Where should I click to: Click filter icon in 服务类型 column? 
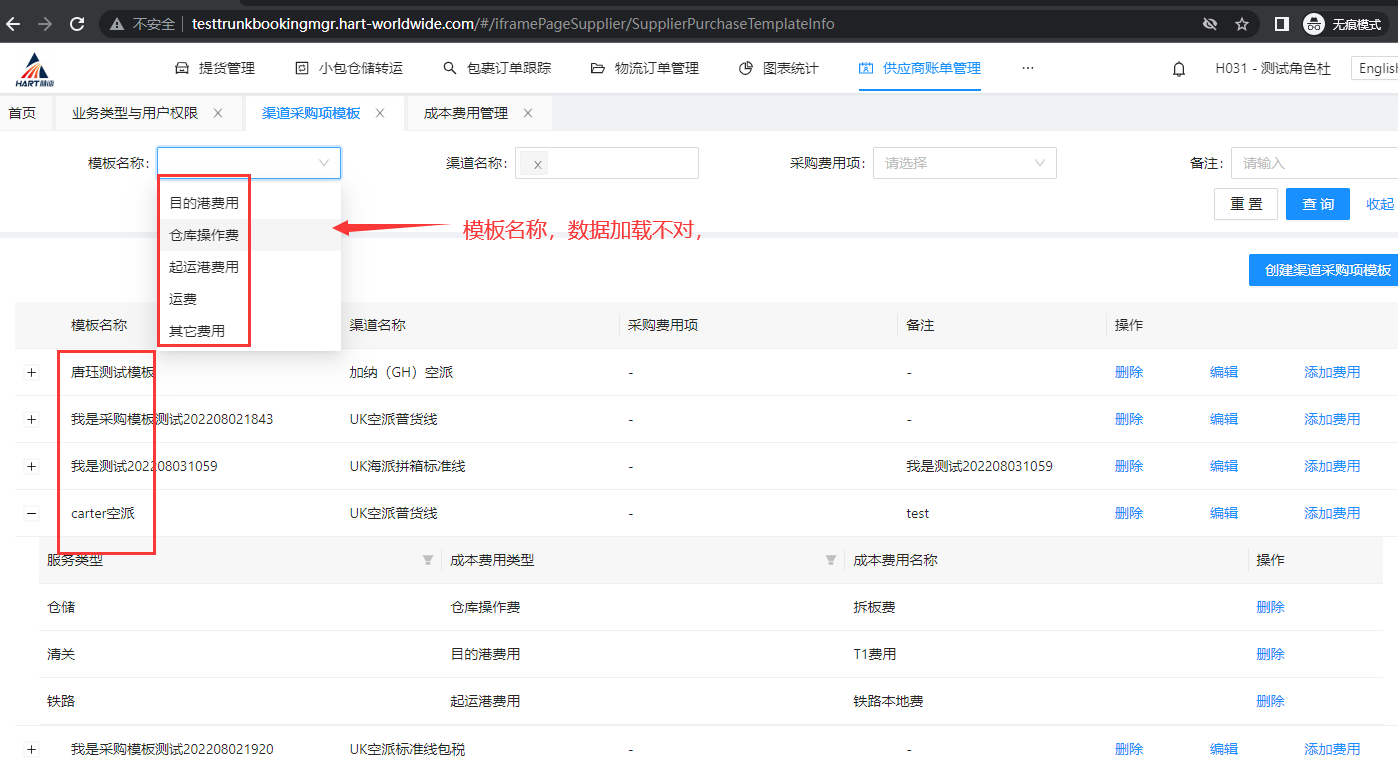coord(428,560)
